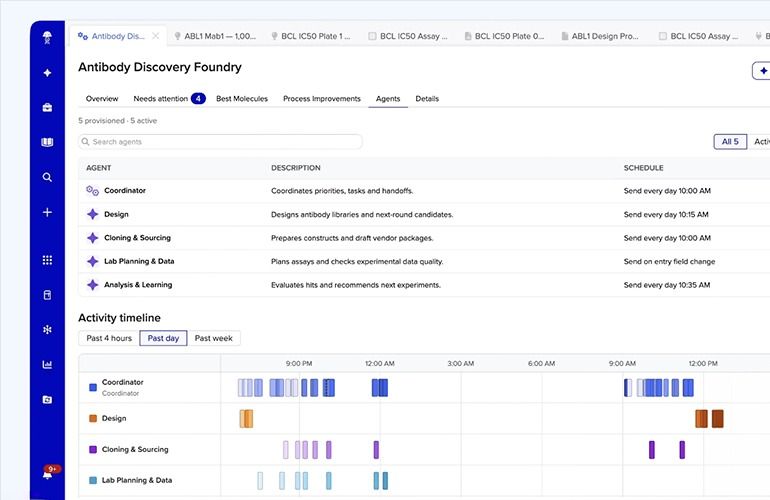Click the AGENT column header

pos(99,168)
